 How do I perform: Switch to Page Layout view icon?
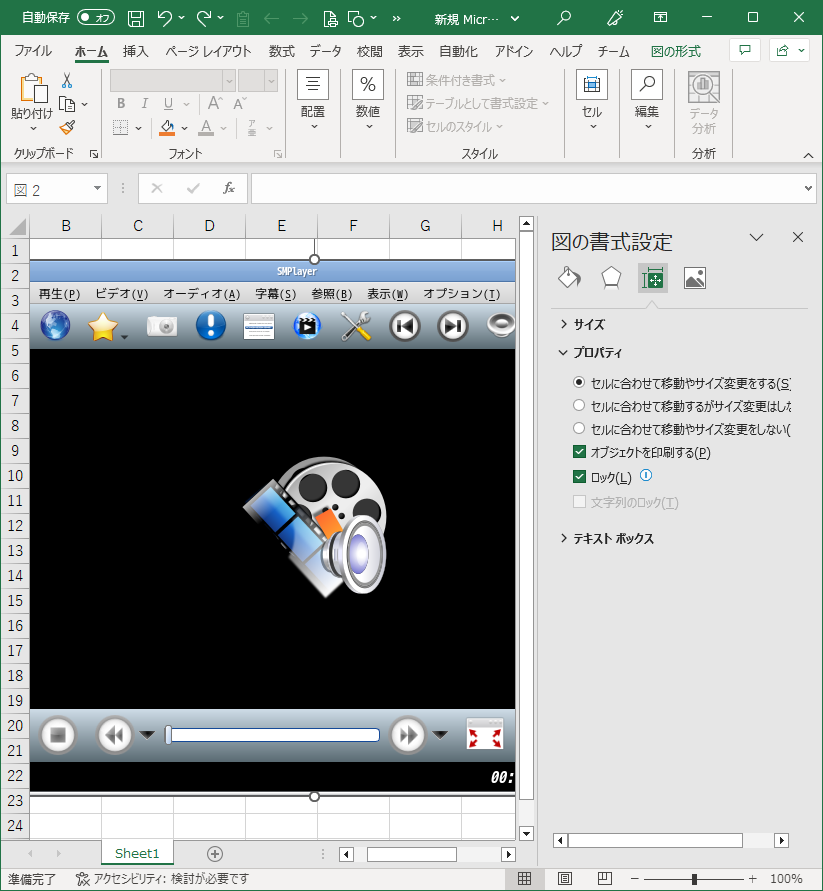564,878
